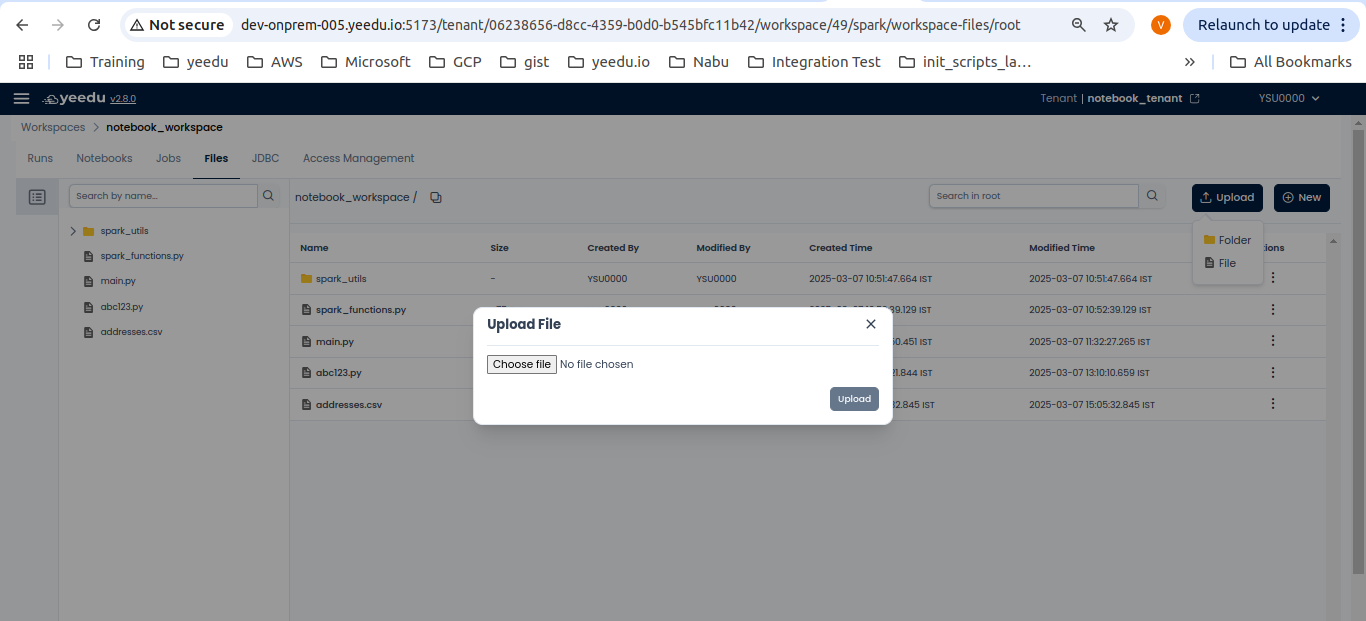Screen dimensions: 1366x621
Task: Toggle the file tree panel icon
Action: [37, 197]
